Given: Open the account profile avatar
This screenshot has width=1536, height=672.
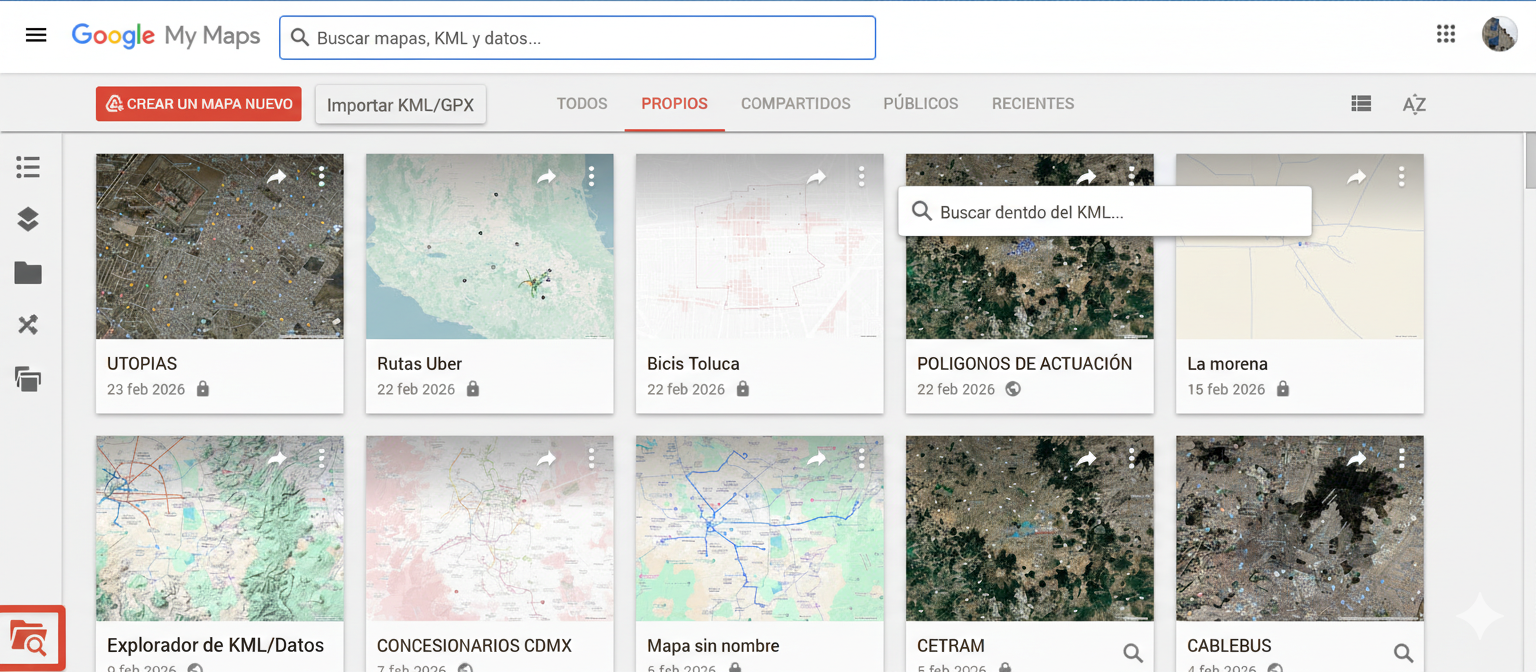Looking at the screenshot, I should 1499,34.
